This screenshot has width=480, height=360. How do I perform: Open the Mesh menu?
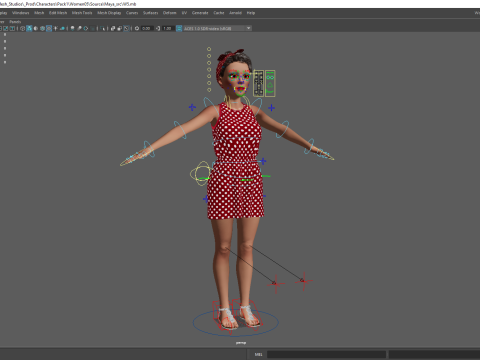pos(39,13)
